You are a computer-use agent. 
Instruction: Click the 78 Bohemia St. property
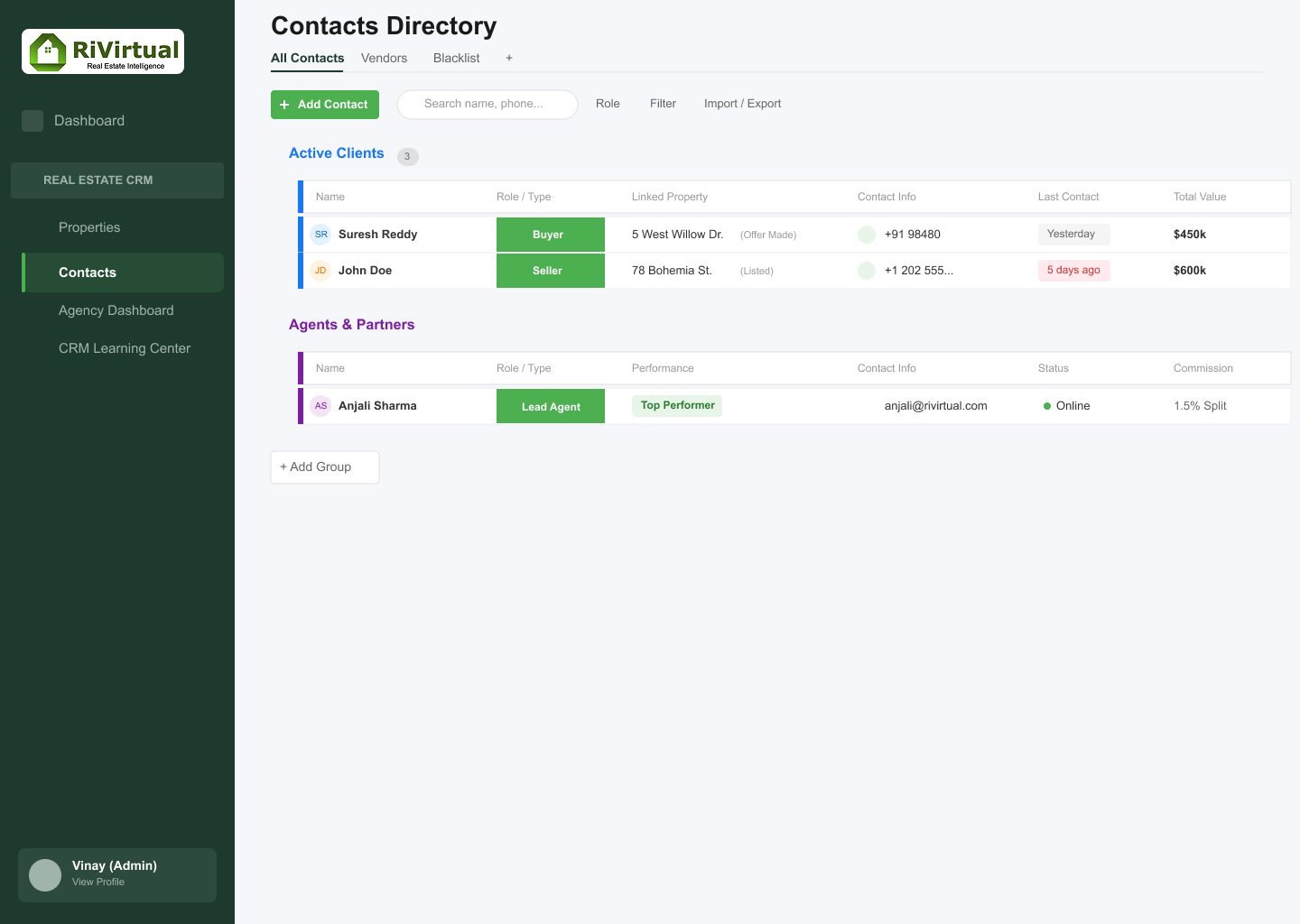coord(672,271)
